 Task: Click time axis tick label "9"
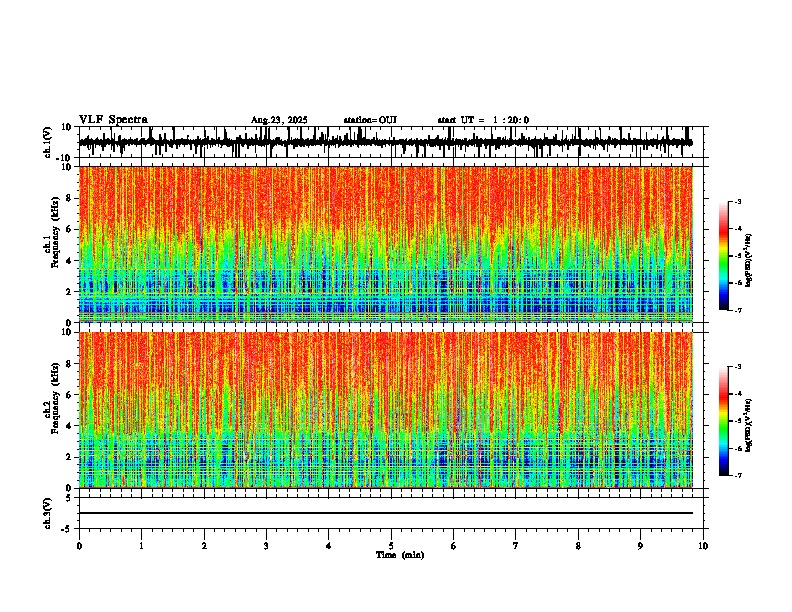pos(640,546)
